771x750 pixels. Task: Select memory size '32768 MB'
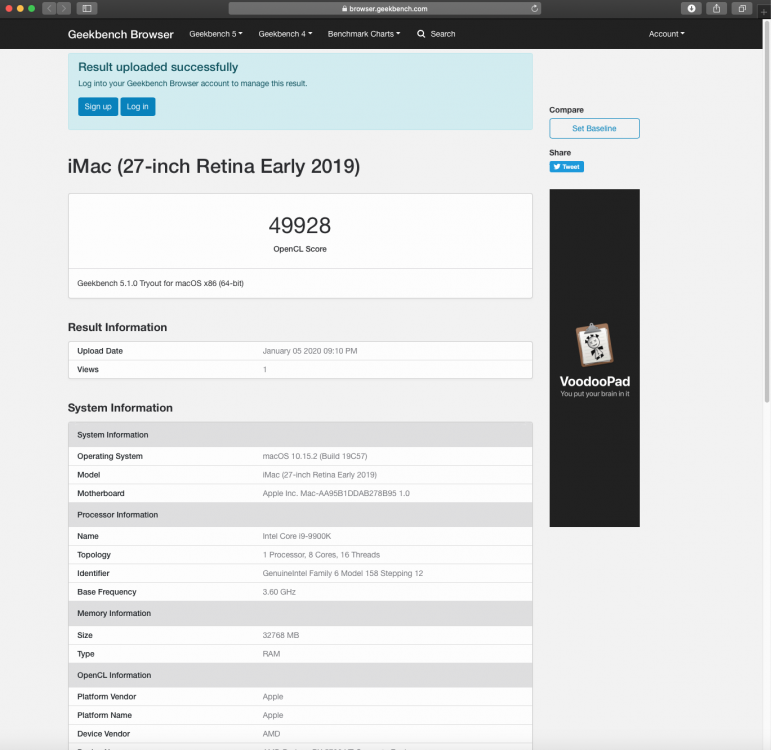(280, 635)
